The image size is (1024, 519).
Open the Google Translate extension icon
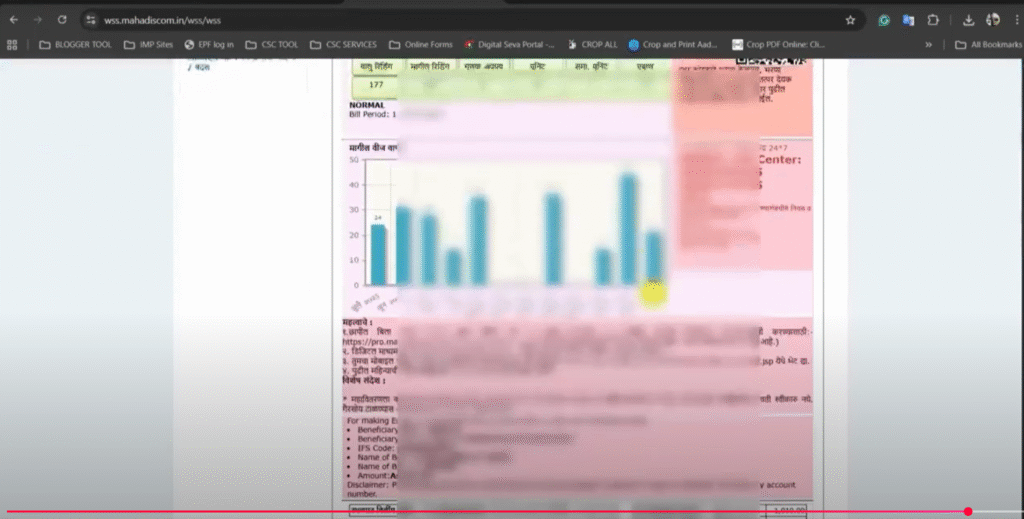click(x=908, y=20)
